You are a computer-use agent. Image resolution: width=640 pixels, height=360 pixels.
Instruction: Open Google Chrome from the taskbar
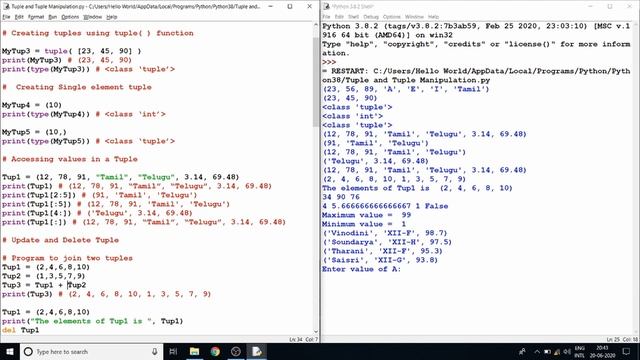point(215,351)
